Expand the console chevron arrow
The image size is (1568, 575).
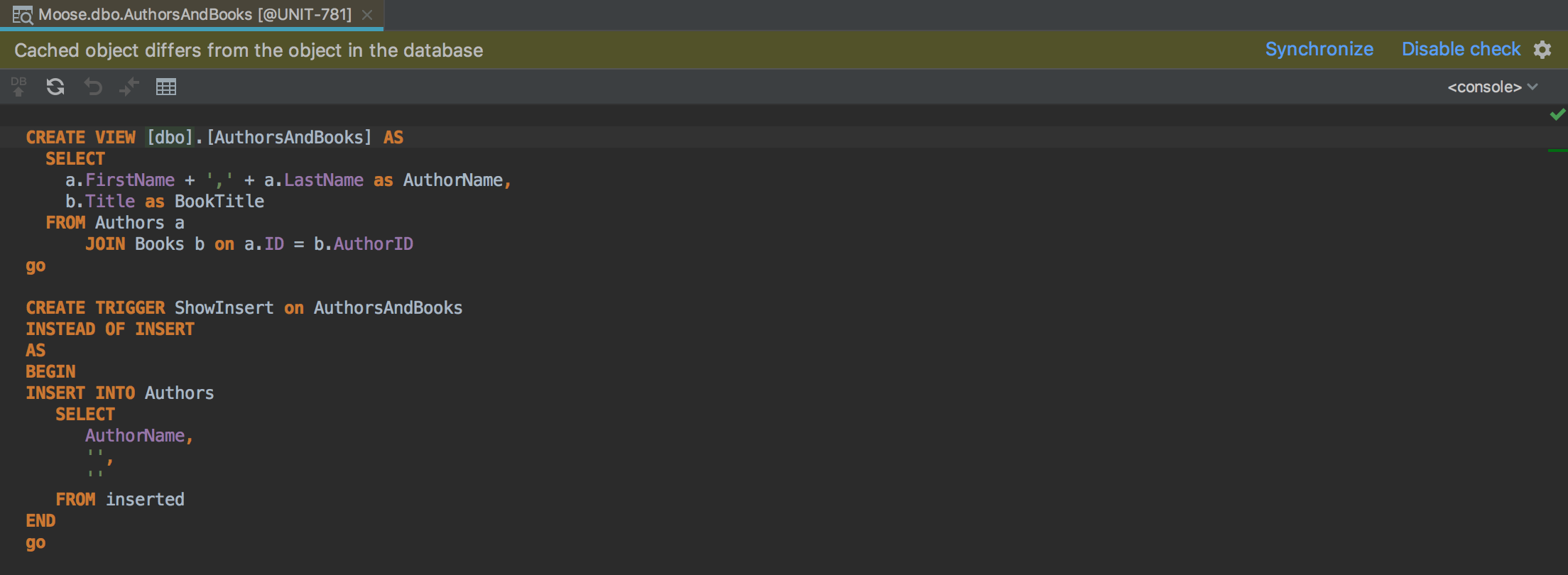pyautogui.click(x=1532, y=87)
